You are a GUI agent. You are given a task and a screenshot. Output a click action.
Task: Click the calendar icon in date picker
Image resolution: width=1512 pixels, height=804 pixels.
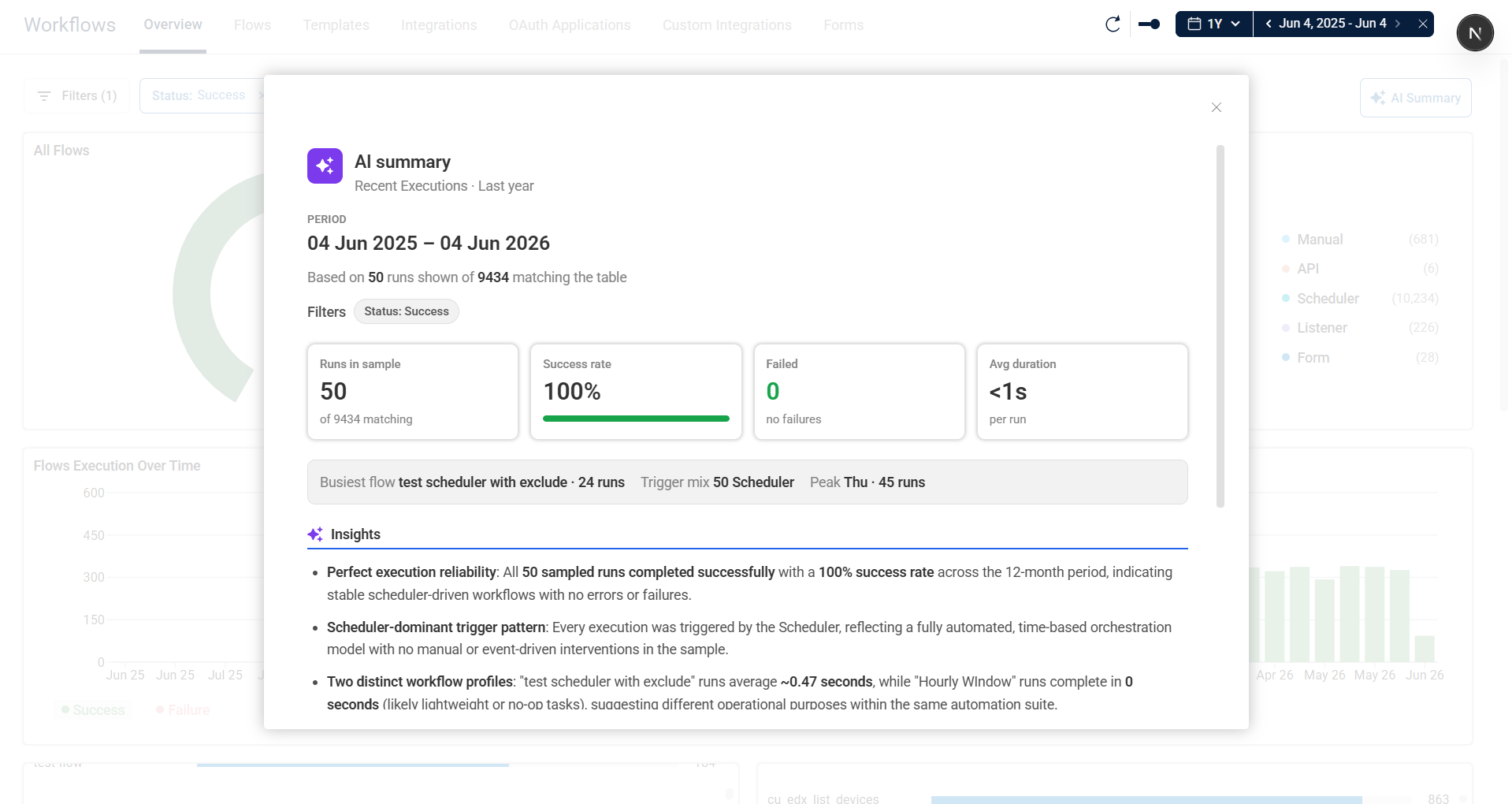pos(1194,24)
